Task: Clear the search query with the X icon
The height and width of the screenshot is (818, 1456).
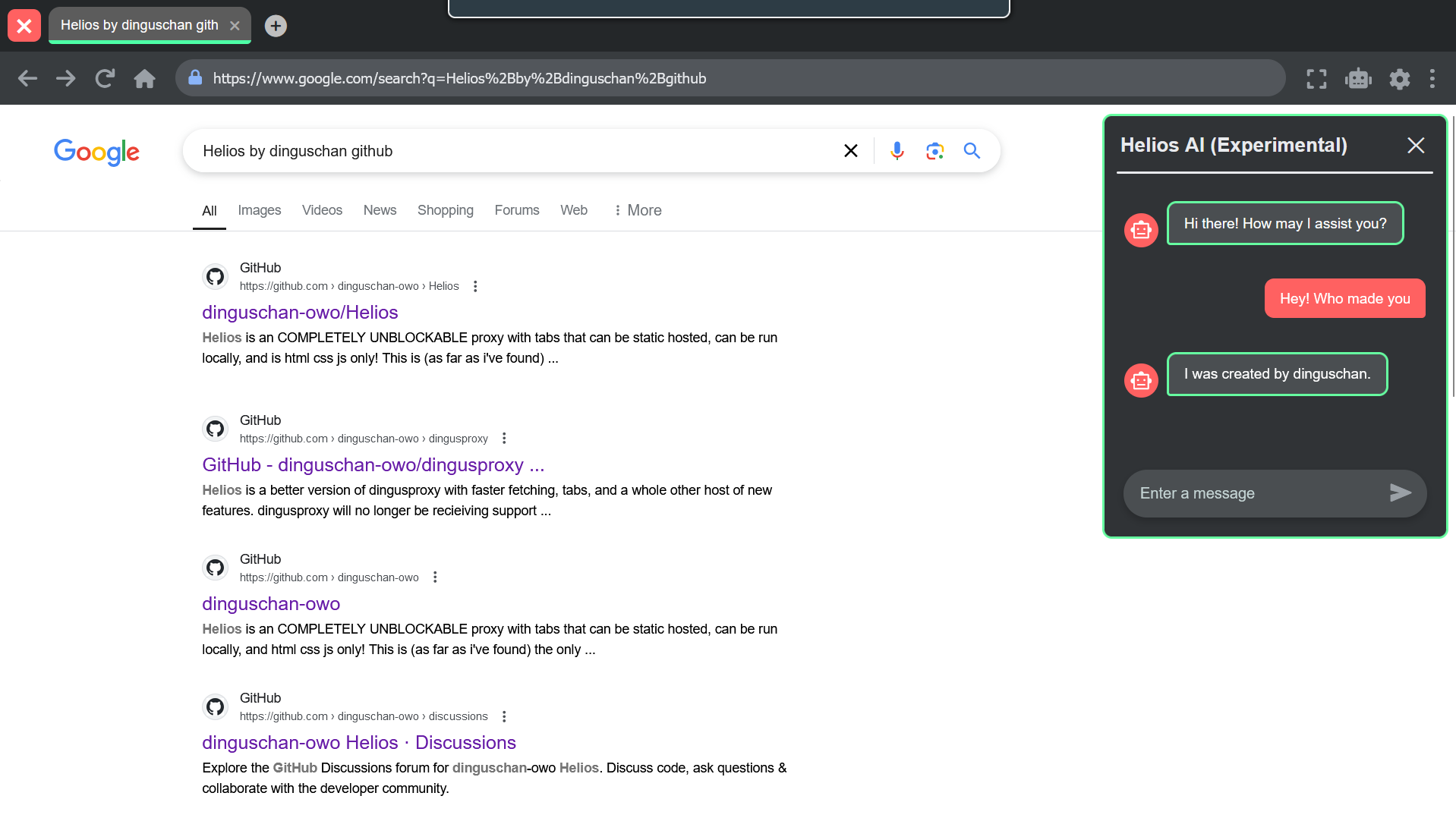Action: coord(850,150)
